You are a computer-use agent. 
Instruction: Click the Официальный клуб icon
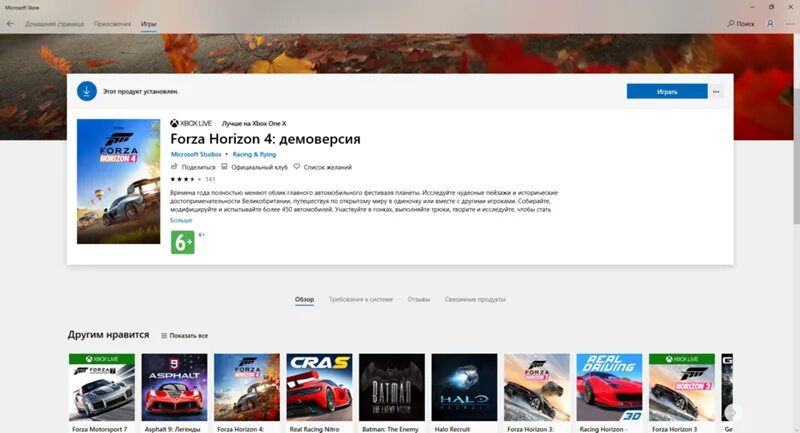point(224,167)
